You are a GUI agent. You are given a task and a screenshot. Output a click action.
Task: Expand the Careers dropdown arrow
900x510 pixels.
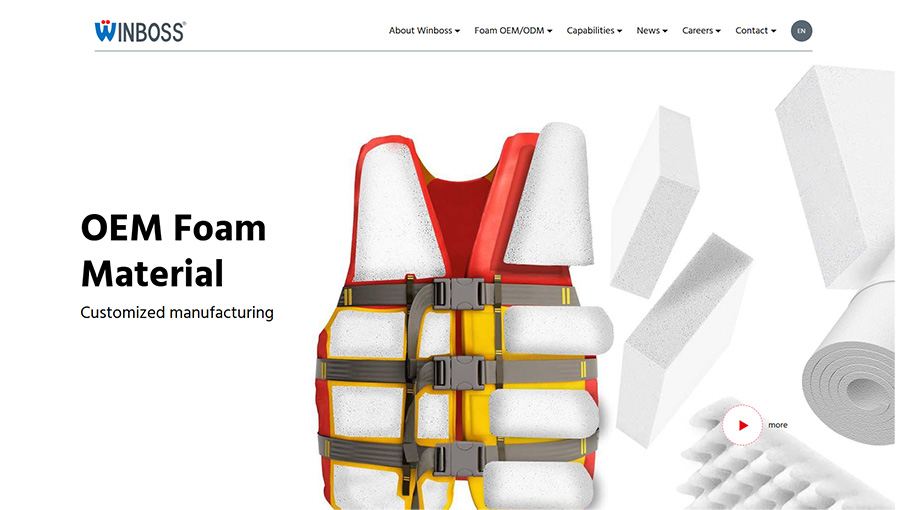click(x=718, y=31)
